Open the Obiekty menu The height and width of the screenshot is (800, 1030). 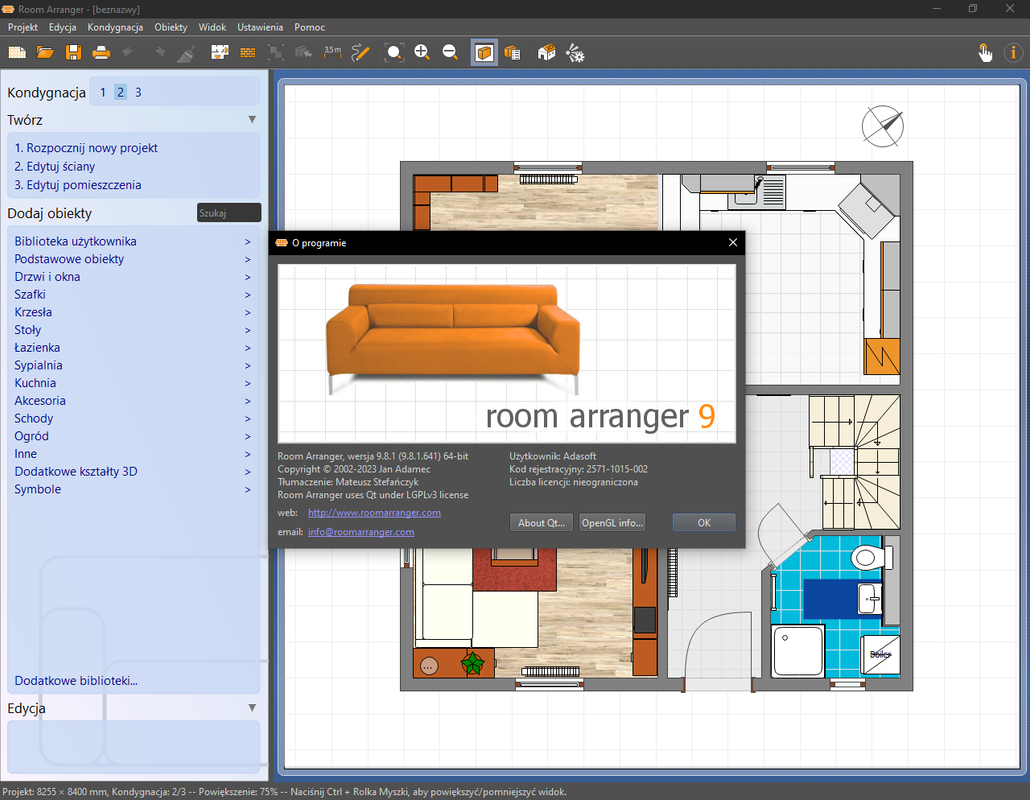click(x=171, y=27)
